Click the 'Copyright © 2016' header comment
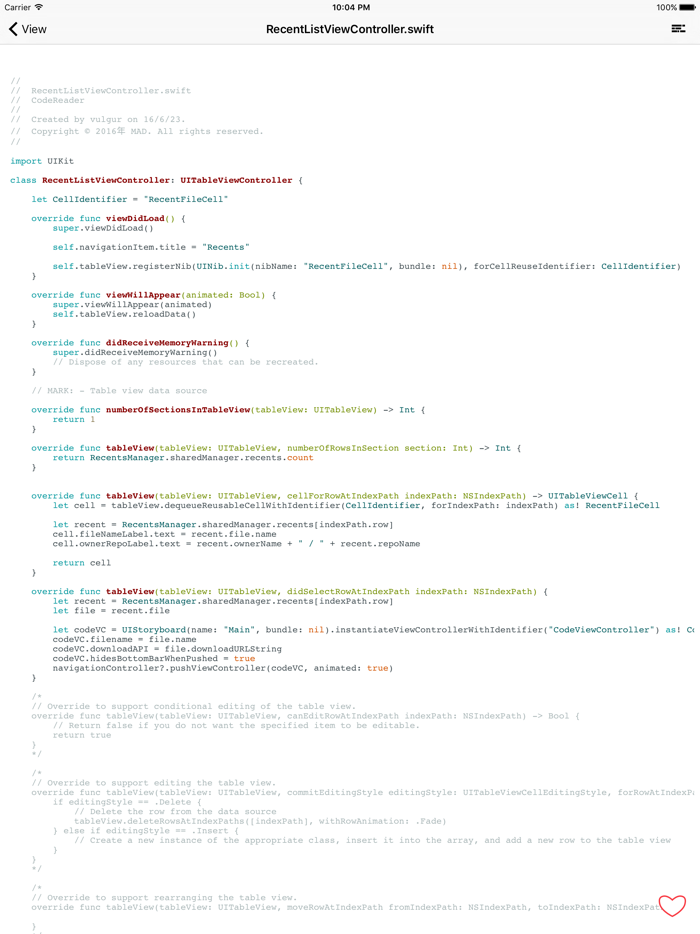Screen dimensions: 700x934 click(137, 131)
